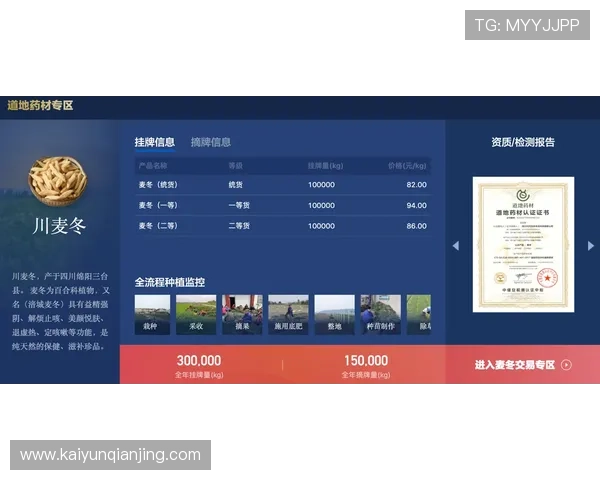Select the 麦冬（统货） product row
This screenshot has width=600, height=480.
(x=283, y=185)
